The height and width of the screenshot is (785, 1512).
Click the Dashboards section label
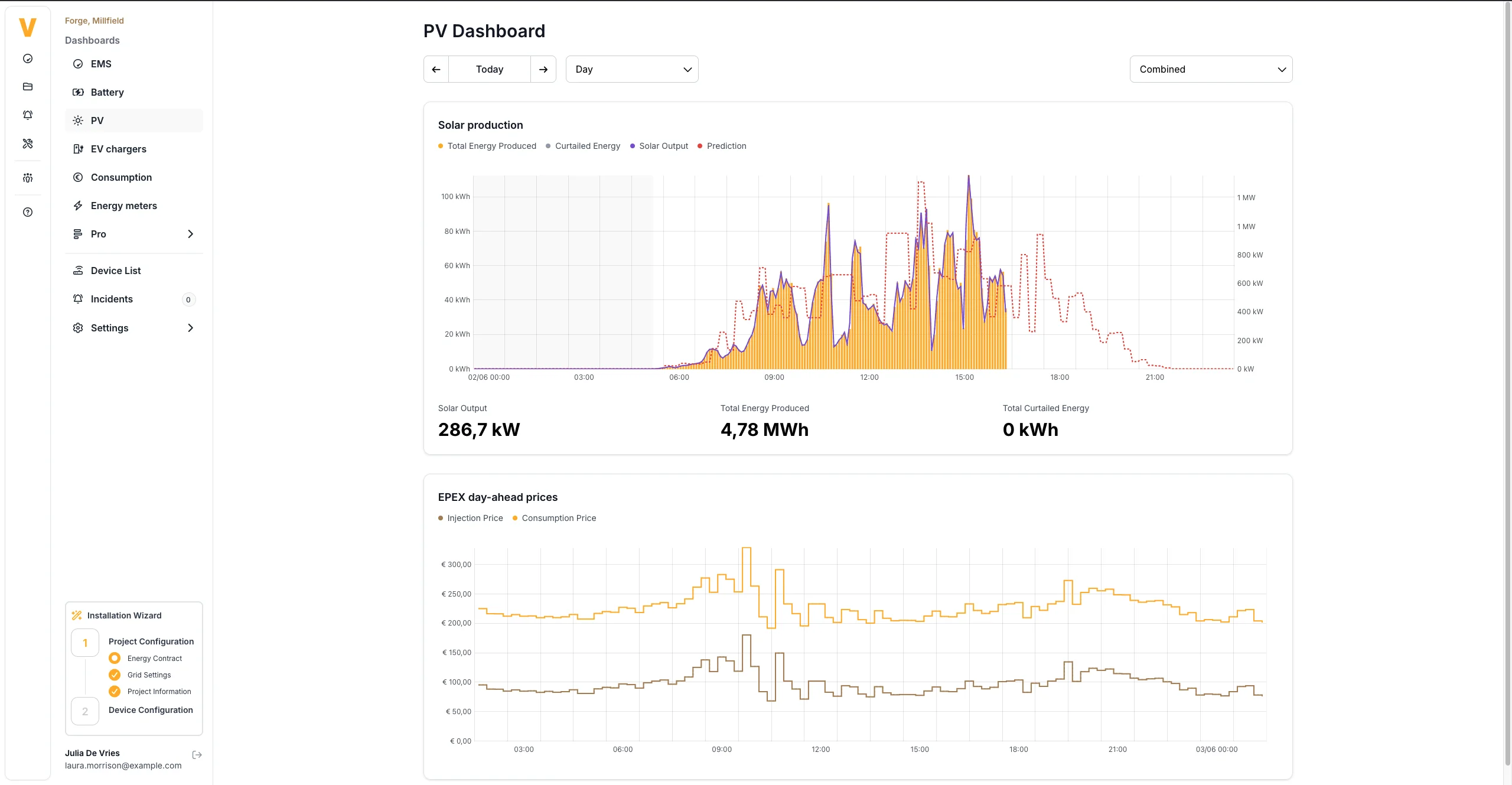(x=92, y=40)
